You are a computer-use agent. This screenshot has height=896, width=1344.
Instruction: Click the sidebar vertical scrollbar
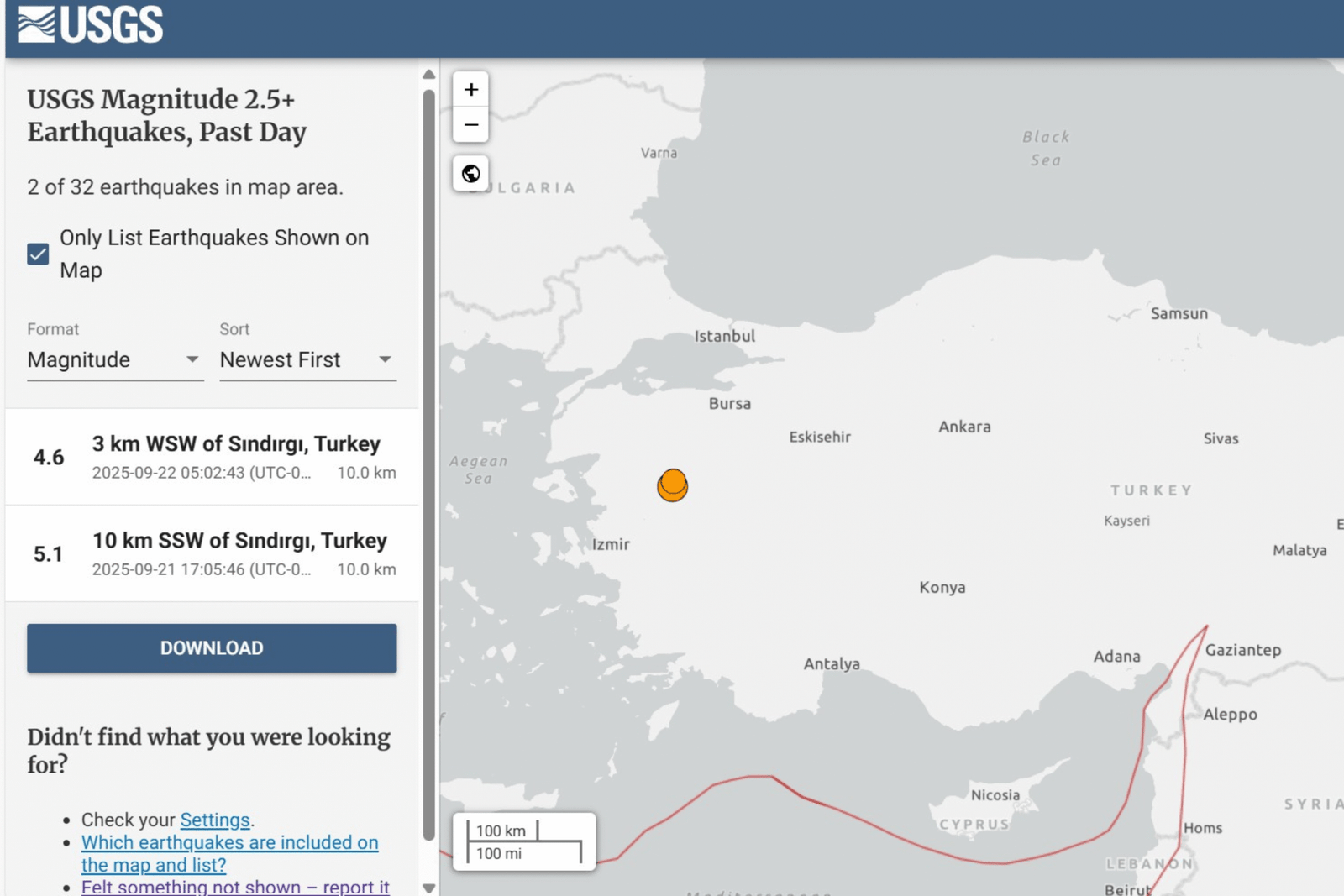click(x=429, y=462)
